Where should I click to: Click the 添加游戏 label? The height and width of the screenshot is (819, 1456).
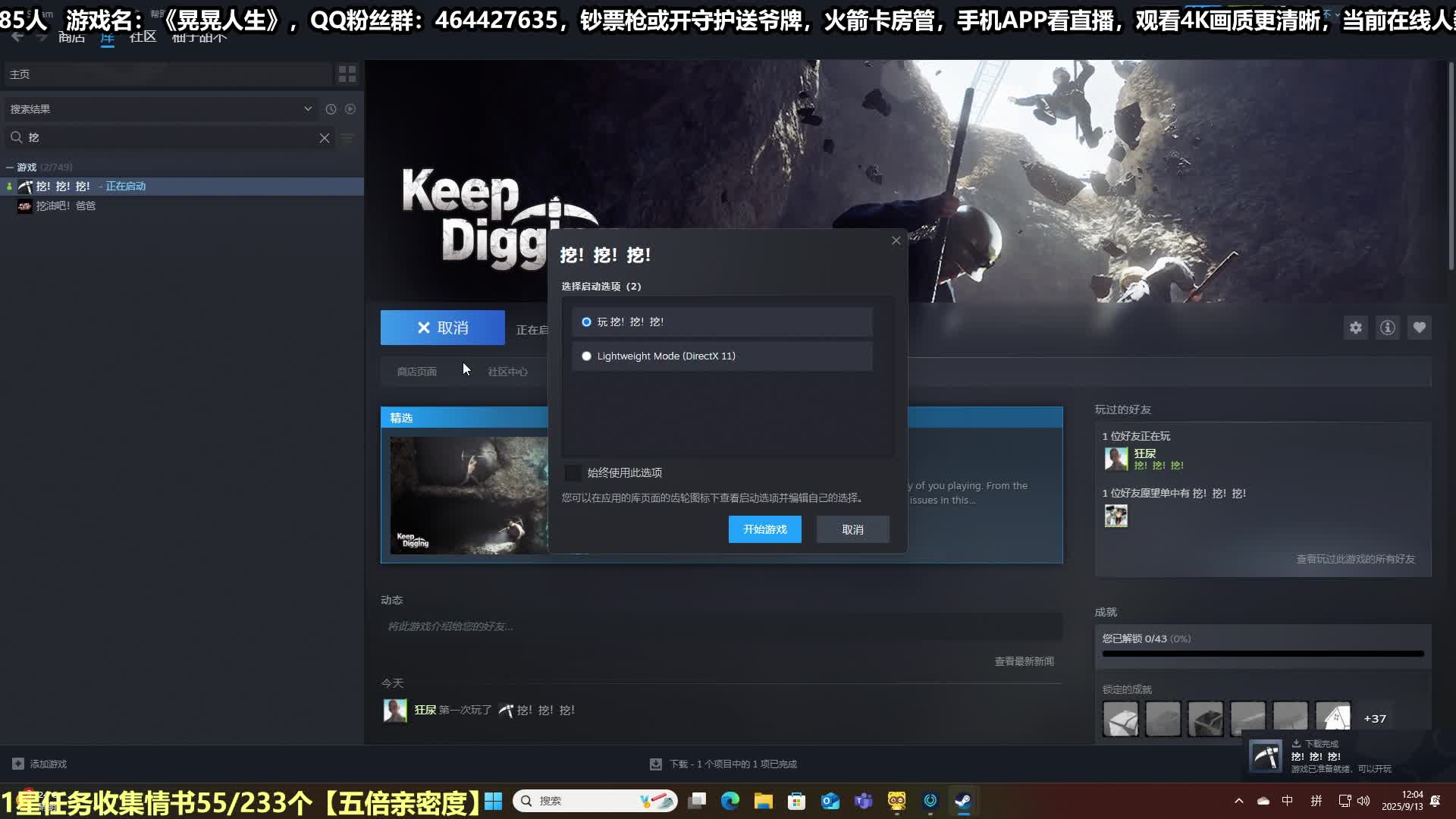pyautogui.click(x=49, y=764)
